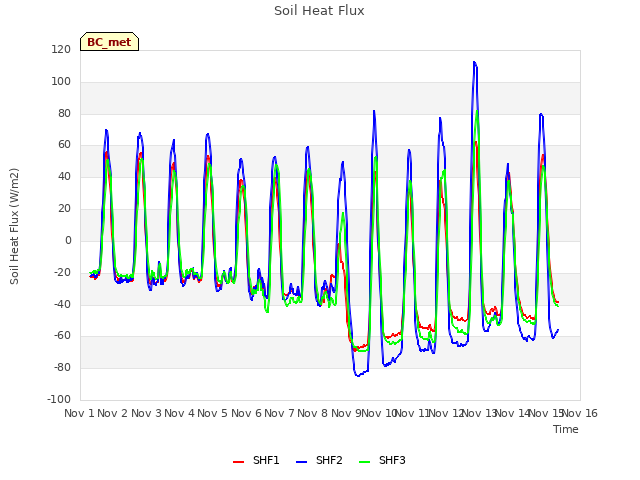
Task: Toggle the SHF1 series in the legend
Action: click(256, 461)
